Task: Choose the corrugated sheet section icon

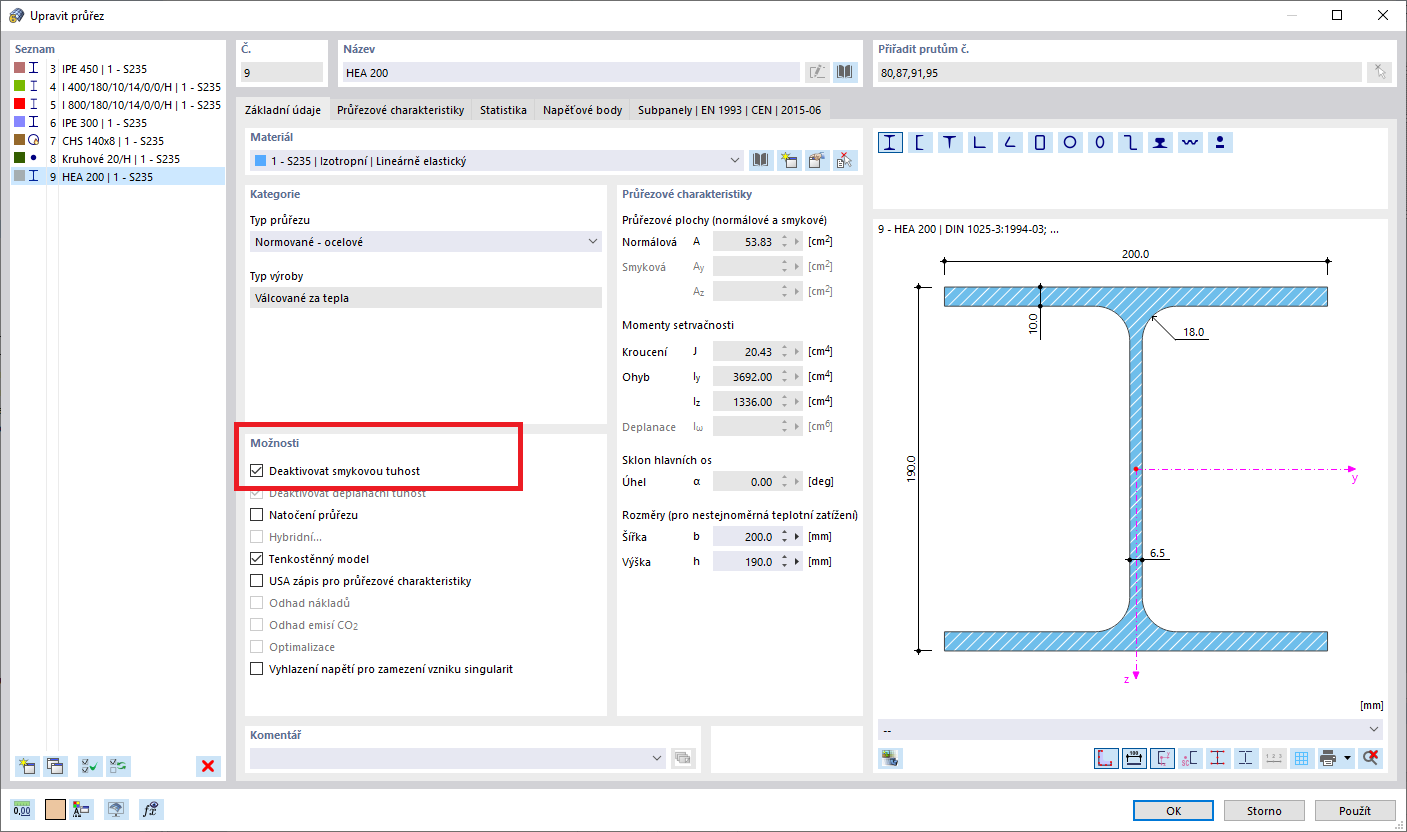Action: pos(1189,142)
